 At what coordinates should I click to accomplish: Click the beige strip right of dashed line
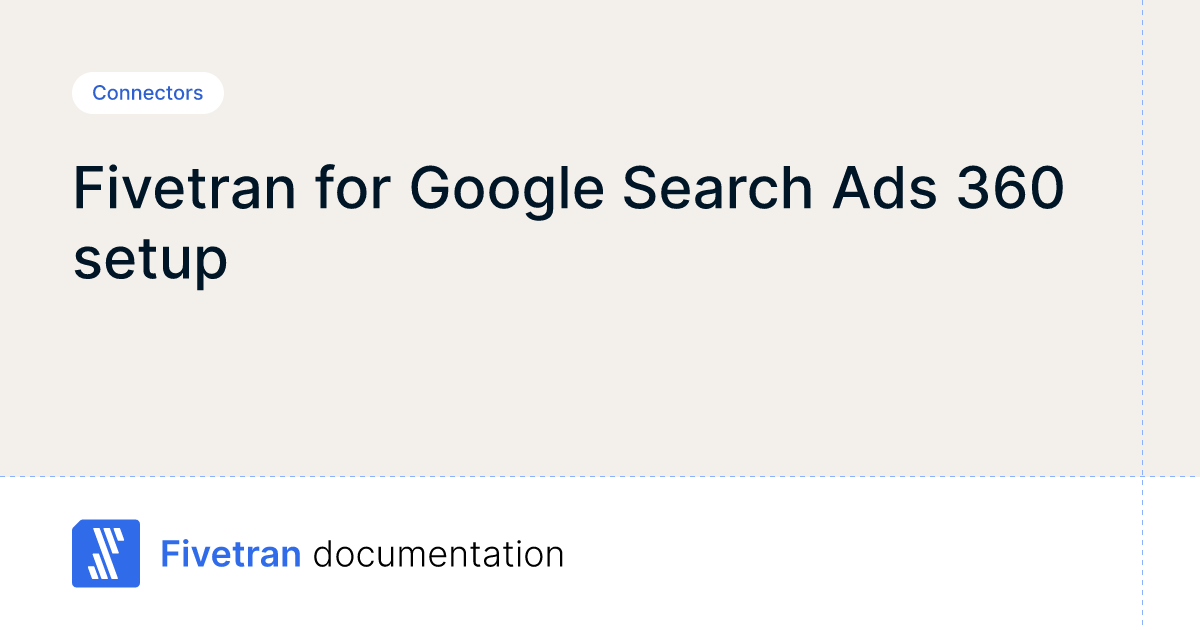click(1171, 240)
